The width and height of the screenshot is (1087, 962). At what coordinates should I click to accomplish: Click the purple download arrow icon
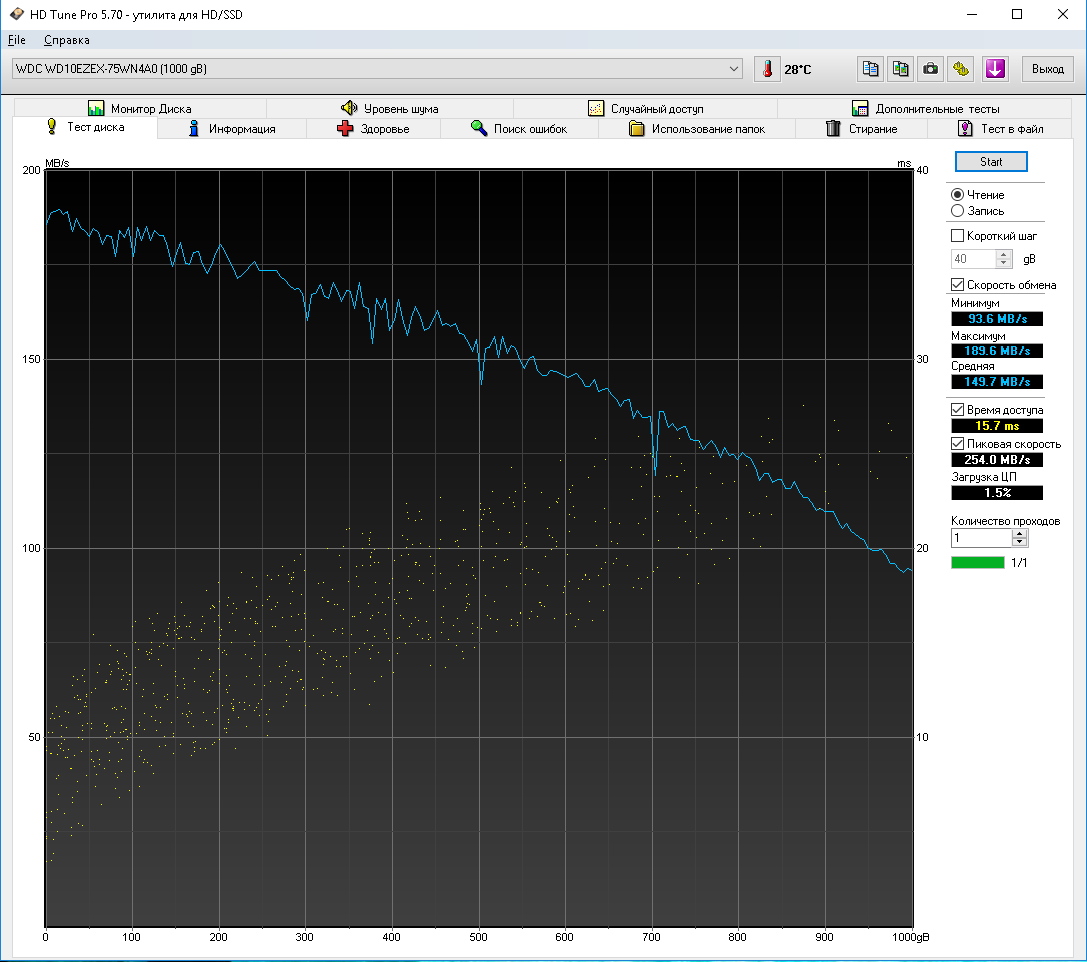[995, 69]
